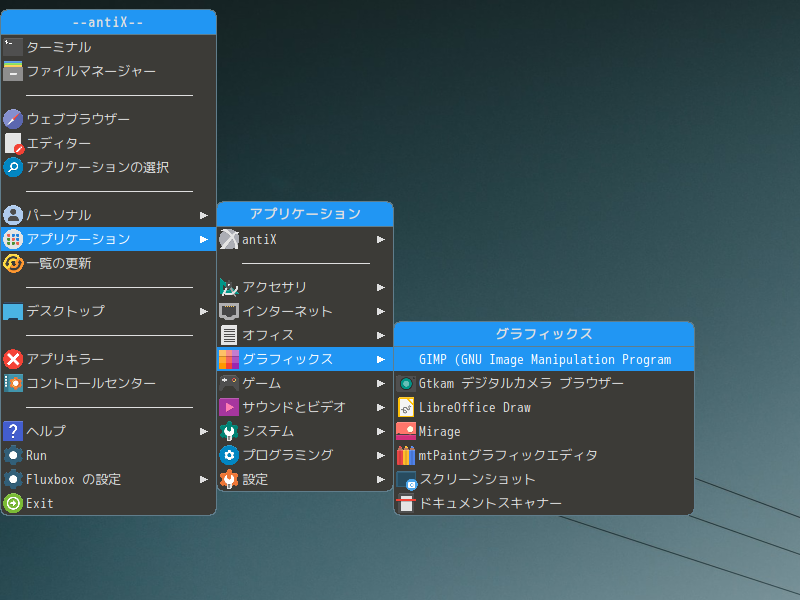Choose the 設定 category label

tap(255, 479)
